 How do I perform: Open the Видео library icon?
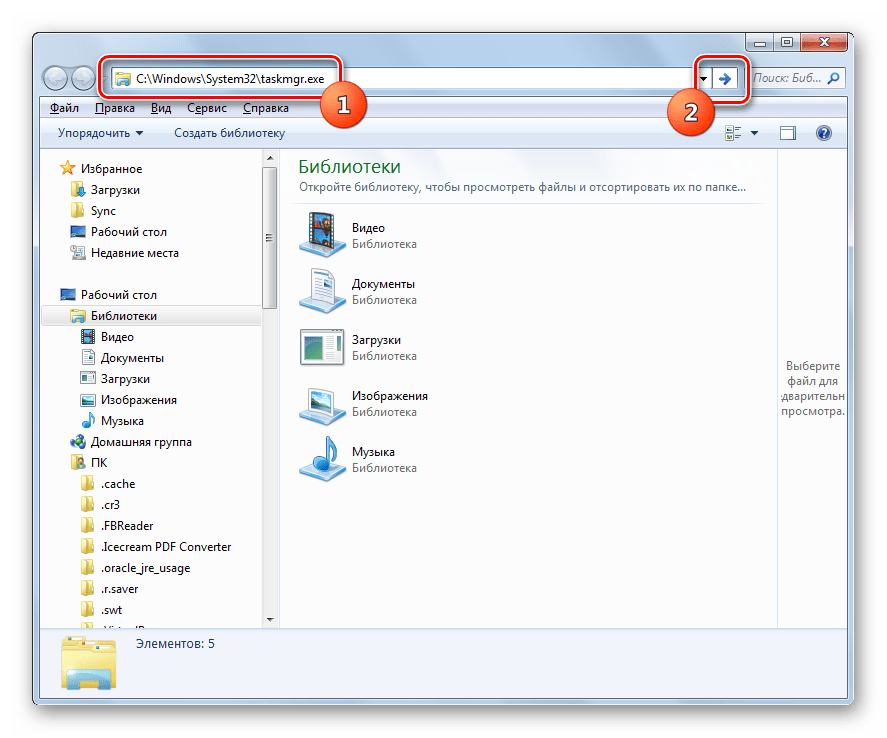point(321,235)
